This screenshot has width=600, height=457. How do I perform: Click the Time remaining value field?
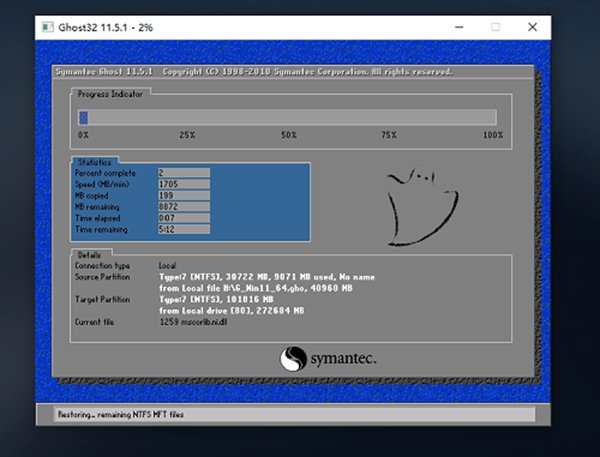(183, 227)
